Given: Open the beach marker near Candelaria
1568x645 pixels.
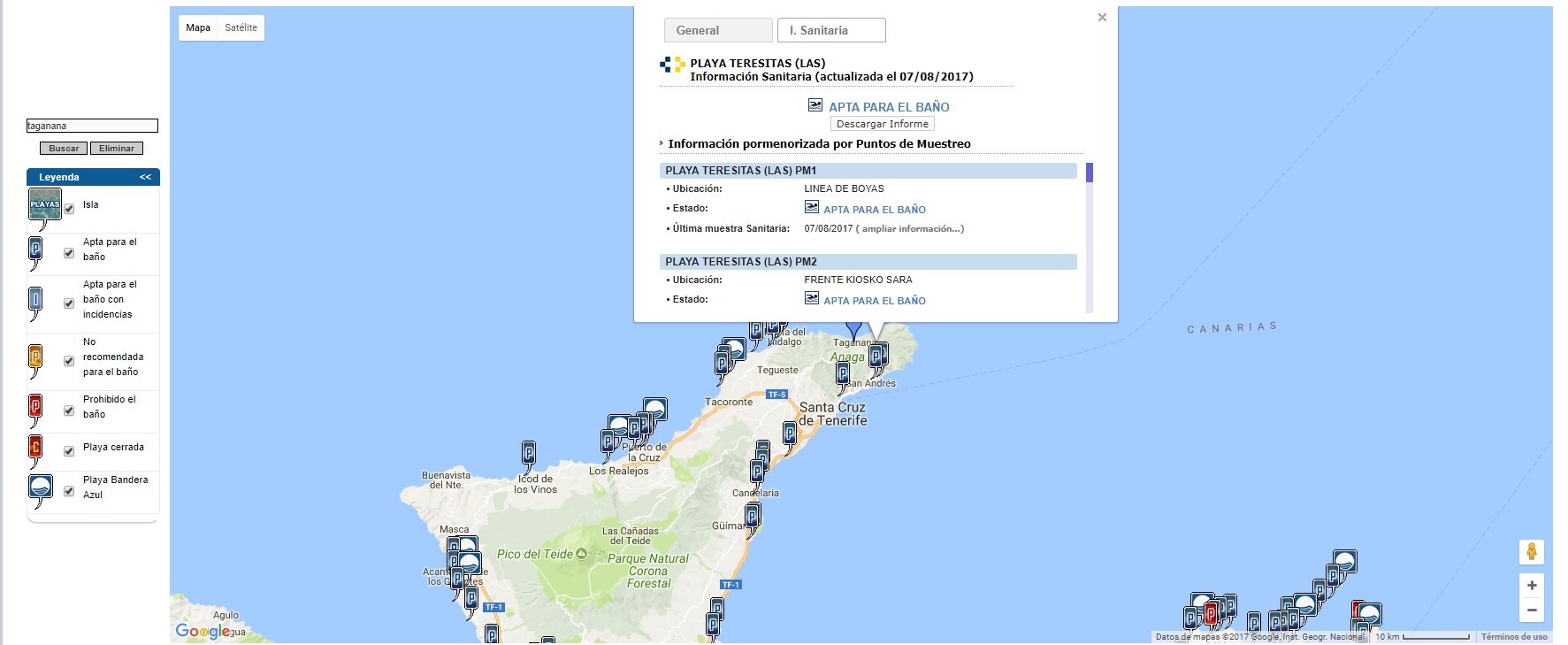Looking at the screenshot, I should tap(758, 470).
